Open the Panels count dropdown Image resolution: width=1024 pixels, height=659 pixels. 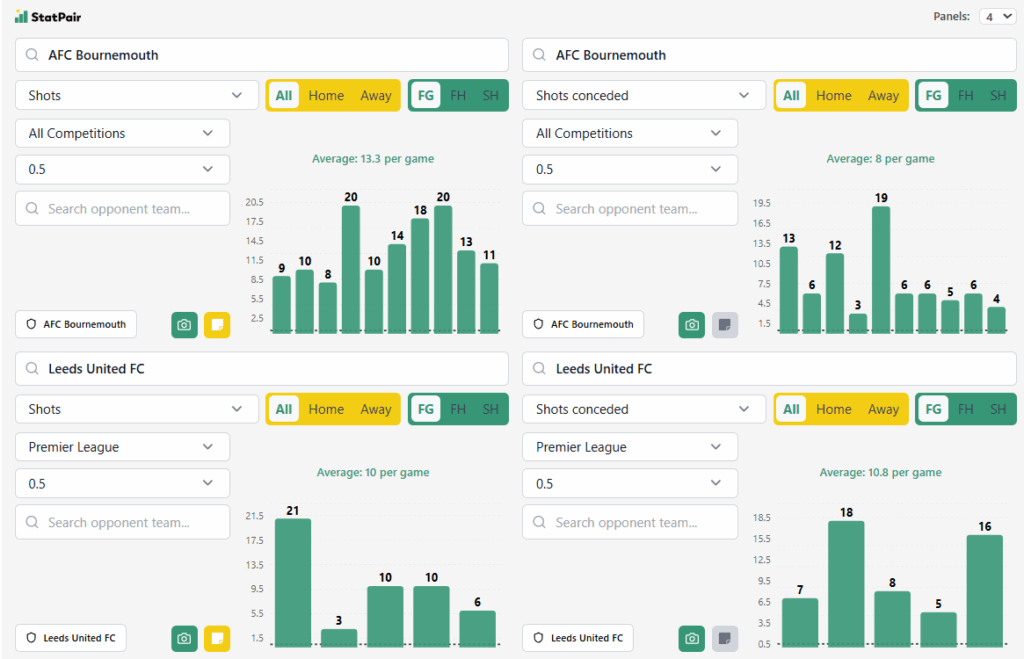pos(998,16)
